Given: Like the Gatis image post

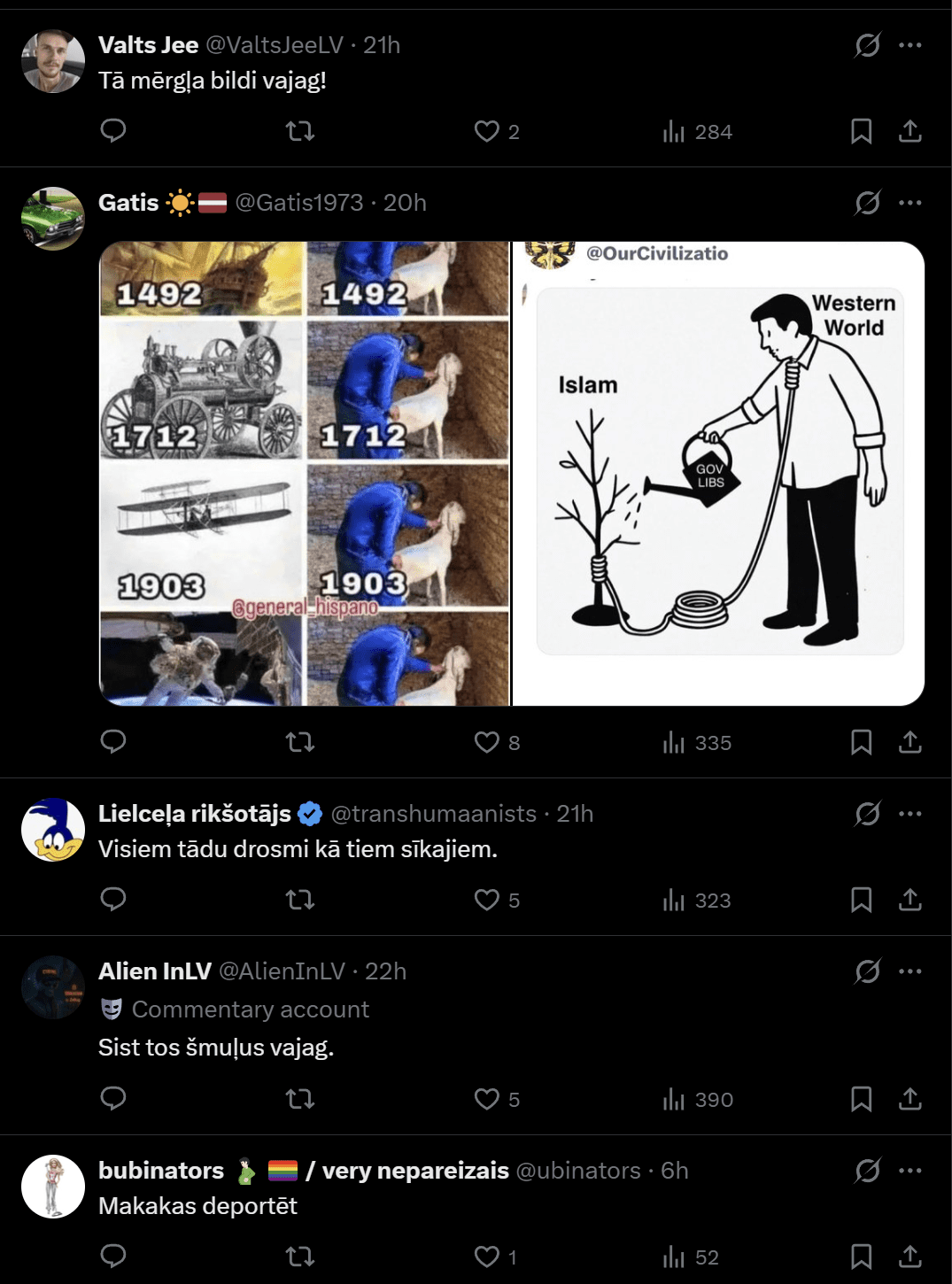Looking at the screenshot, I should [x=486, y=742].
